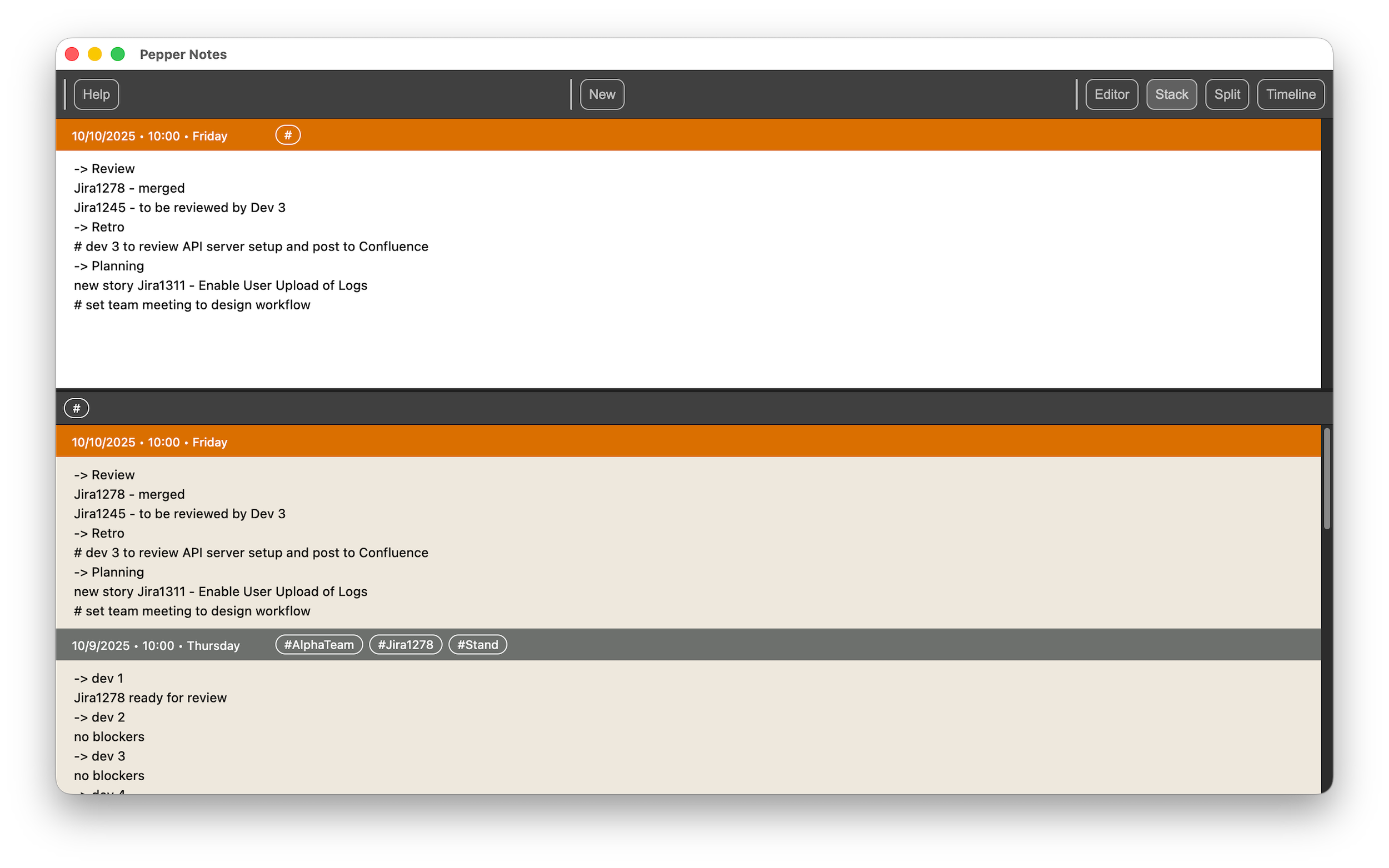Select the Stack view mode
This screenshot has width=1389, height=868.
[x=1171, y=94]
